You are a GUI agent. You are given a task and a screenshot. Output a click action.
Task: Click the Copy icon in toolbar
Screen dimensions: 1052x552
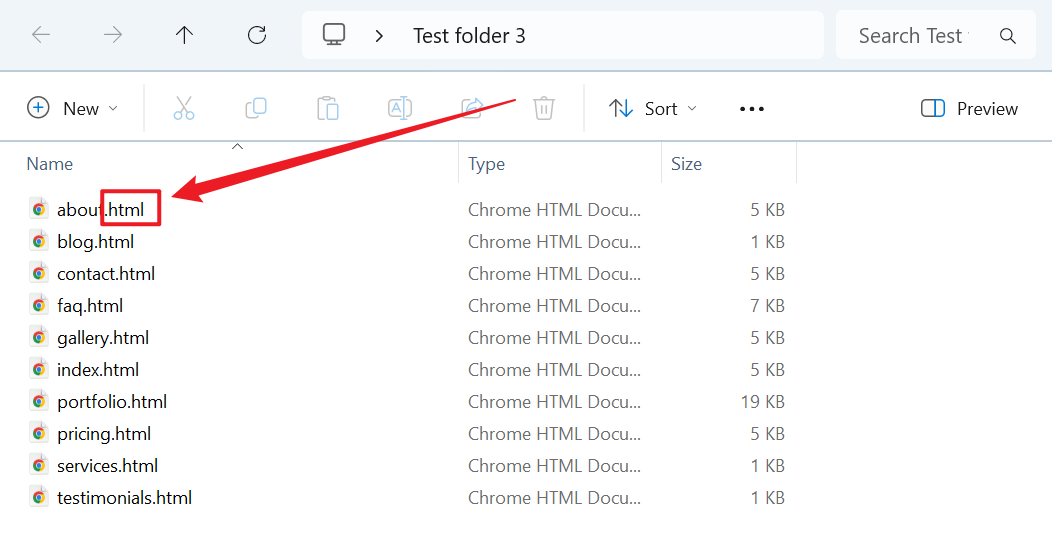[256, 108]
